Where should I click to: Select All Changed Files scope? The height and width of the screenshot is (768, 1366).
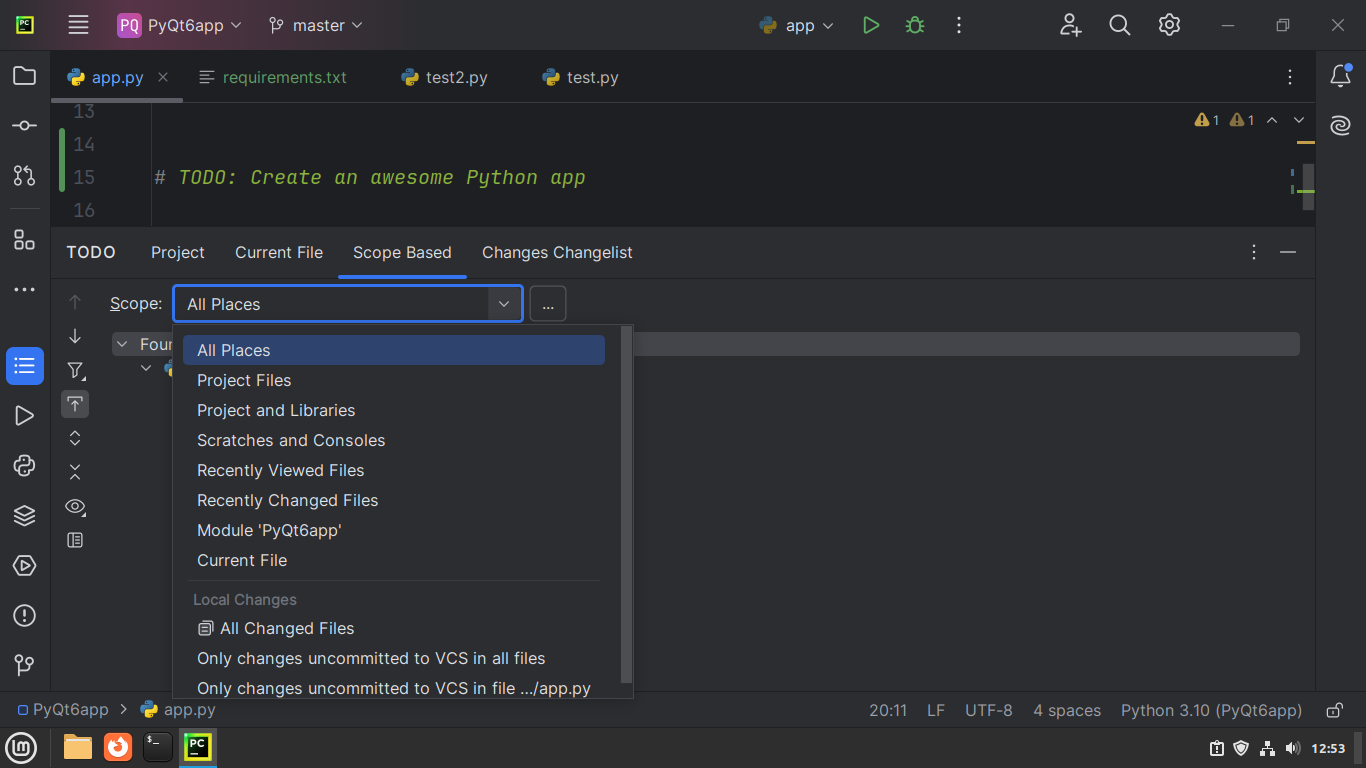pyautogui.click(x=394, y=628)
